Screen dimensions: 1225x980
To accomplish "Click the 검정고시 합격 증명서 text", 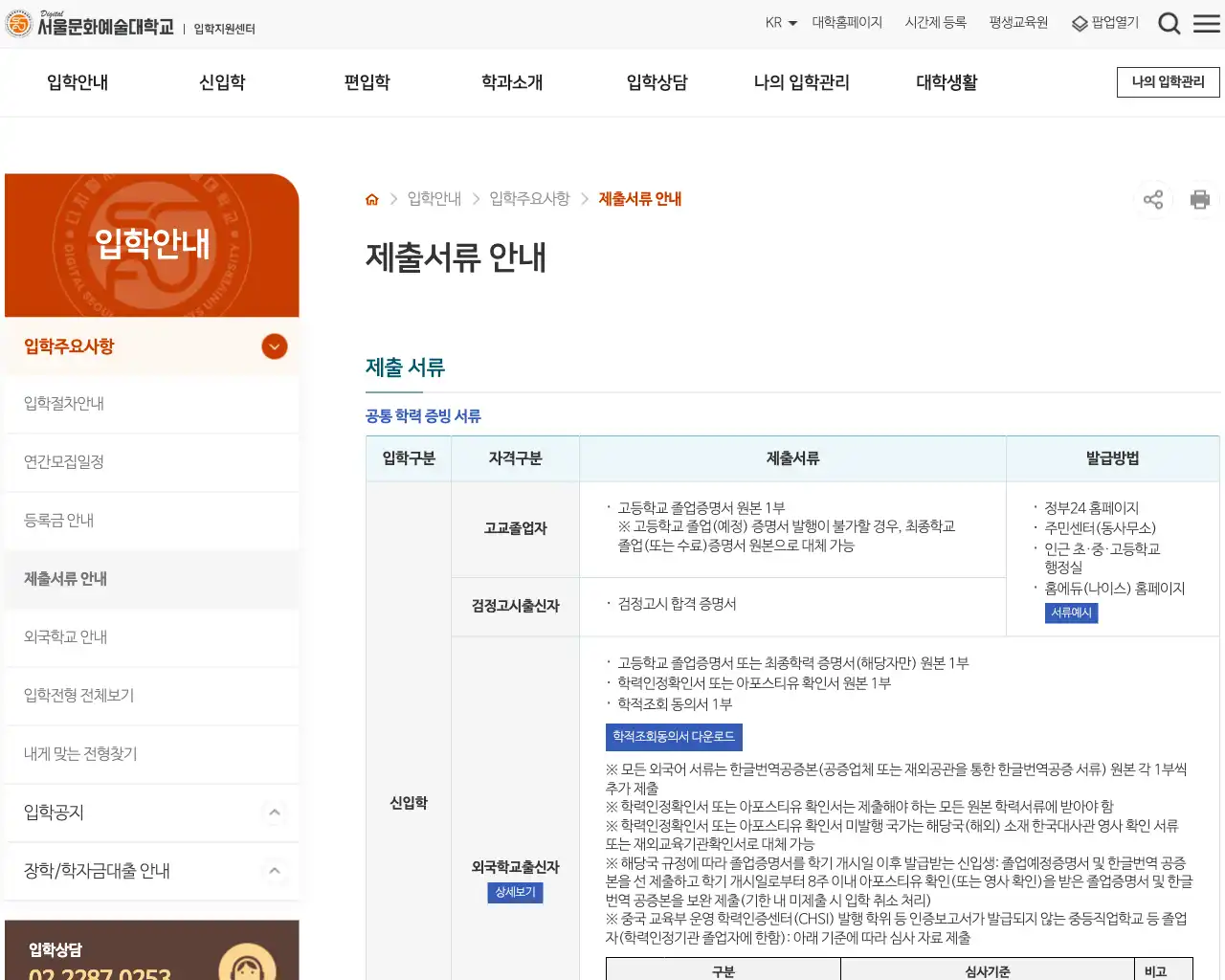I will [678, 604].
